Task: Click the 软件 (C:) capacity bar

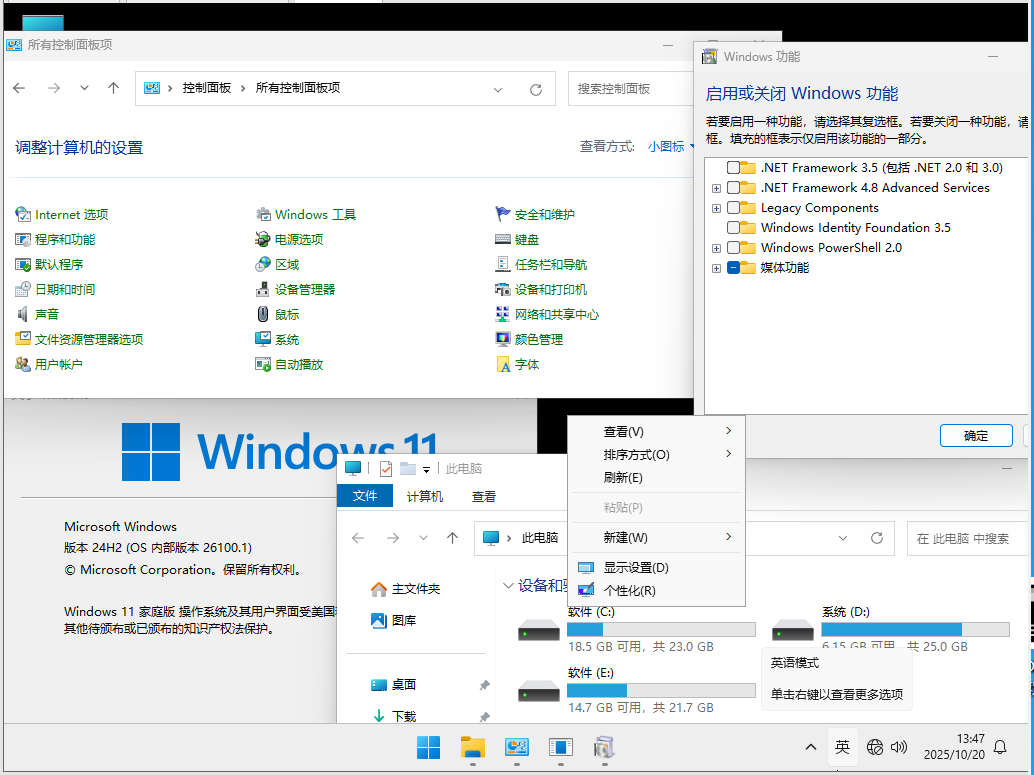Action: pos(661,629)
